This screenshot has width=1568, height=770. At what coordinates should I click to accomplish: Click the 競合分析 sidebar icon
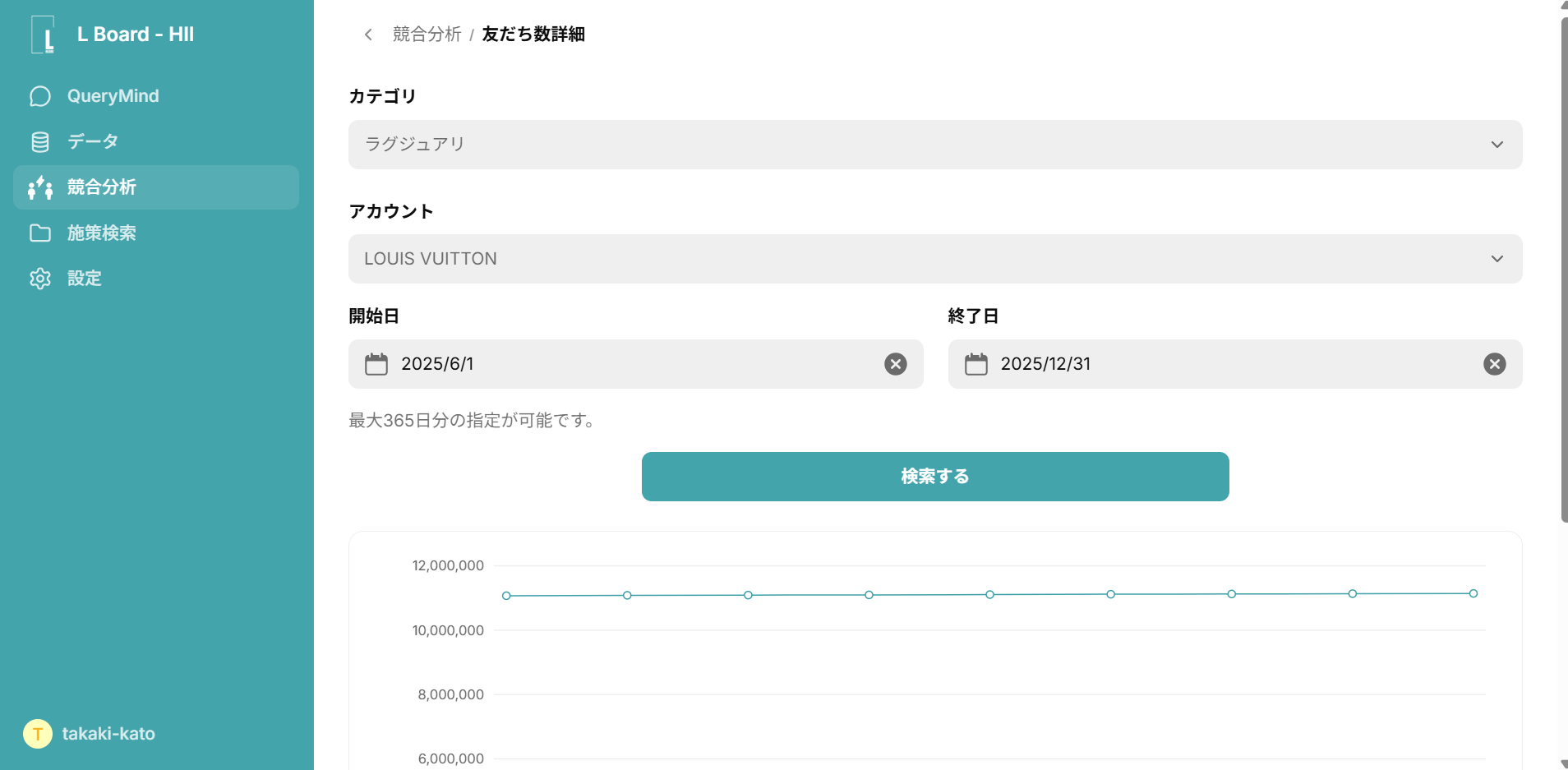click(39, 187)
